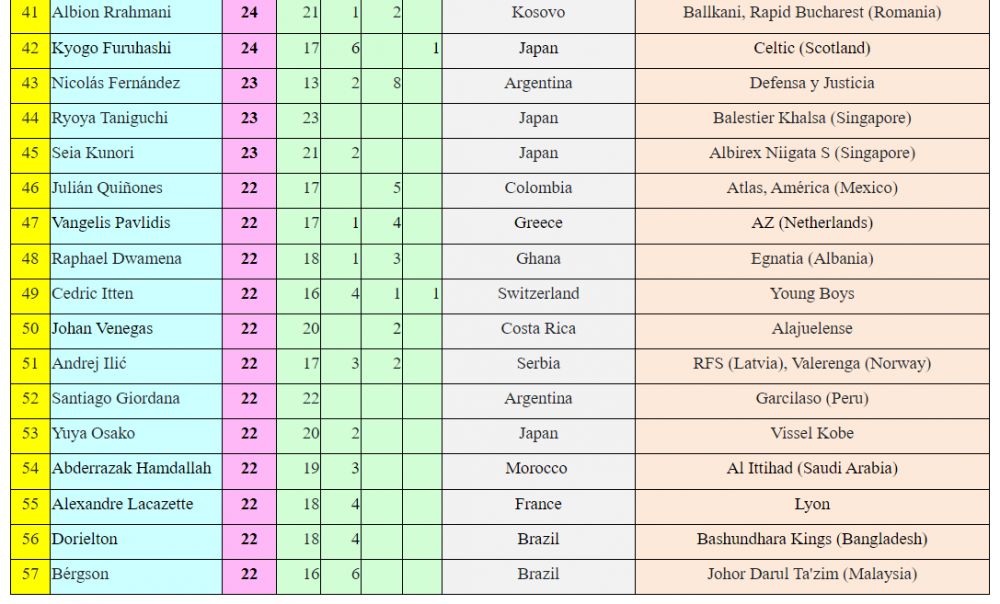Click Greece country cell
Viewport: 1000px width, 604px height.
[x=538, y=223]
